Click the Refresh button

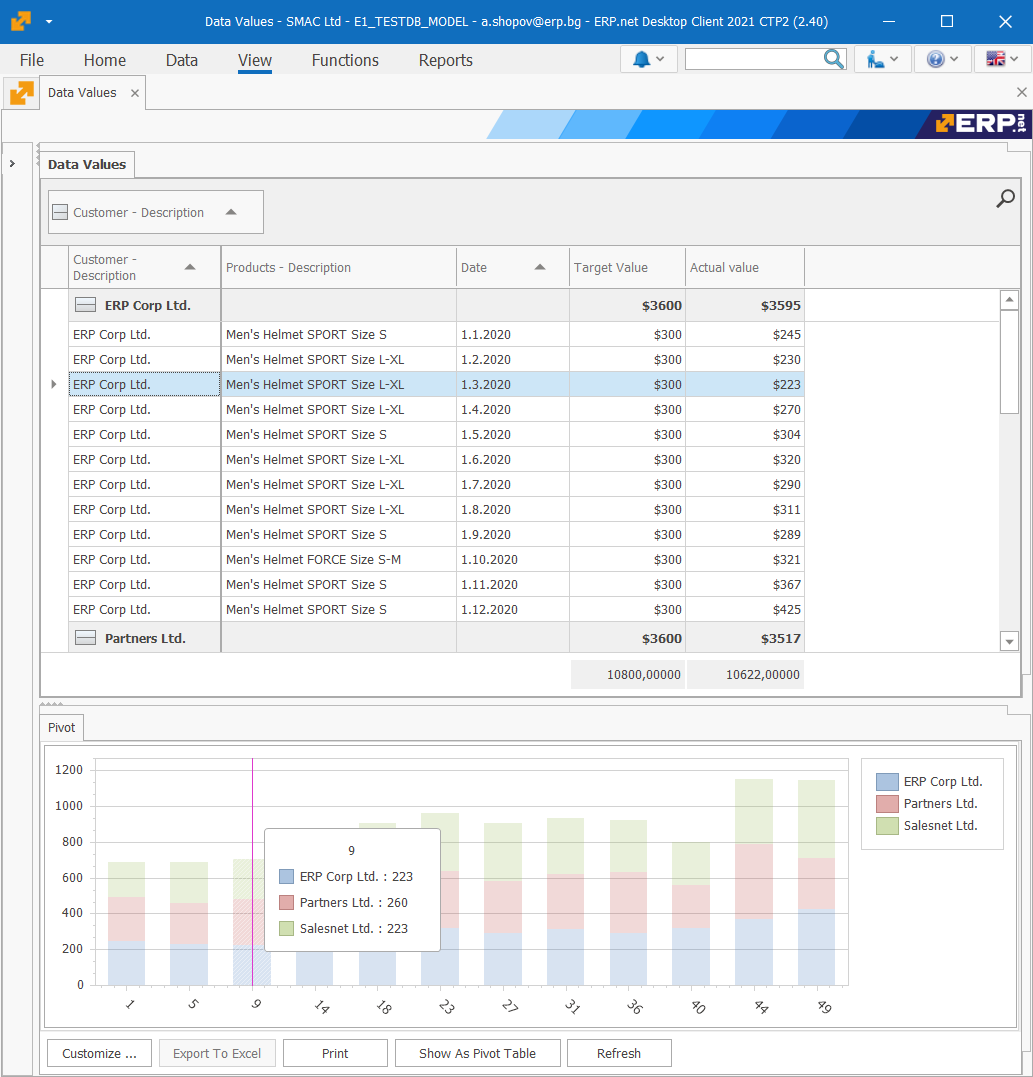click(x=619, y=1053)
